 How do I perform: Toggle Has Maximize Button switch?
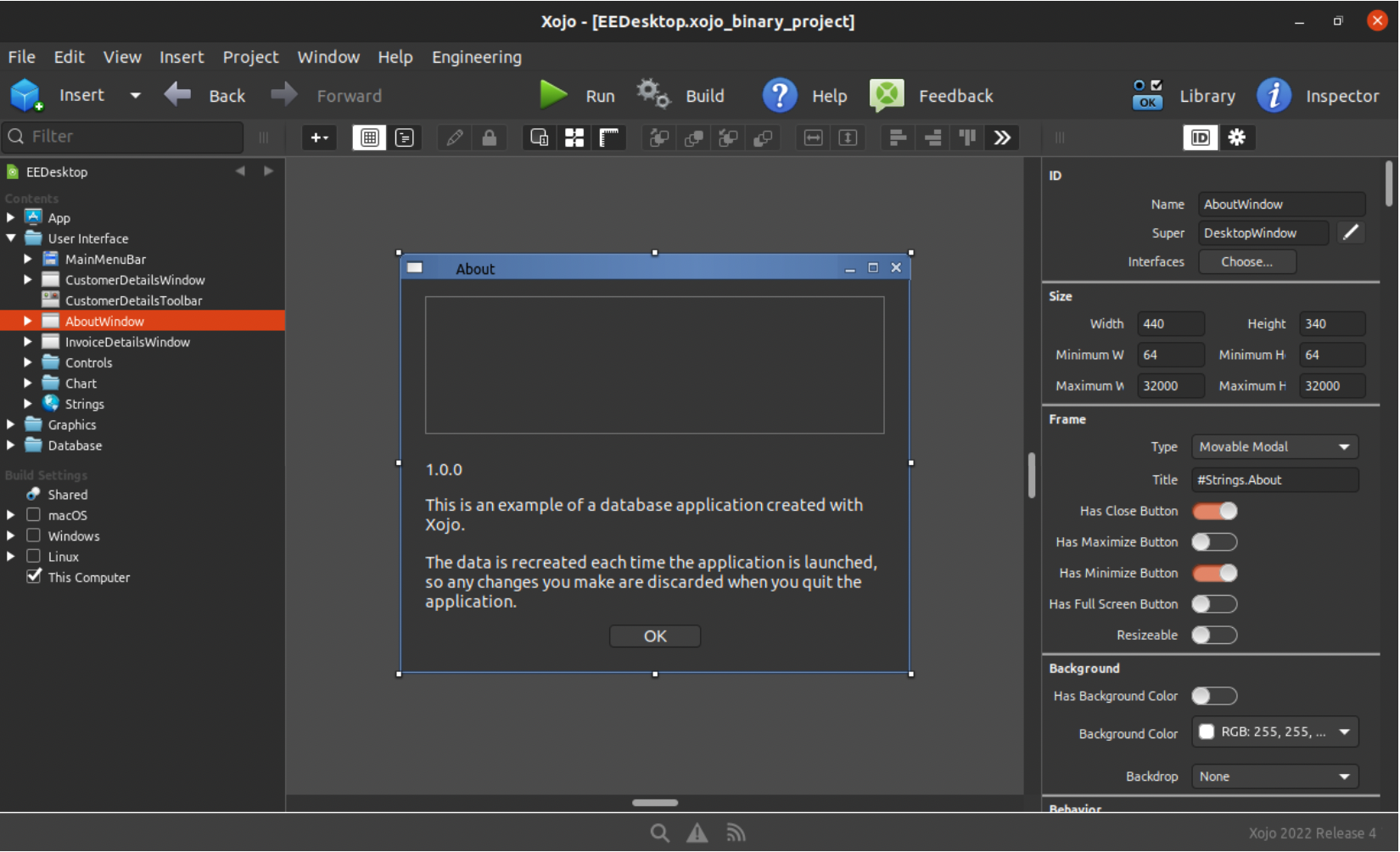(x=1215, y=542)
